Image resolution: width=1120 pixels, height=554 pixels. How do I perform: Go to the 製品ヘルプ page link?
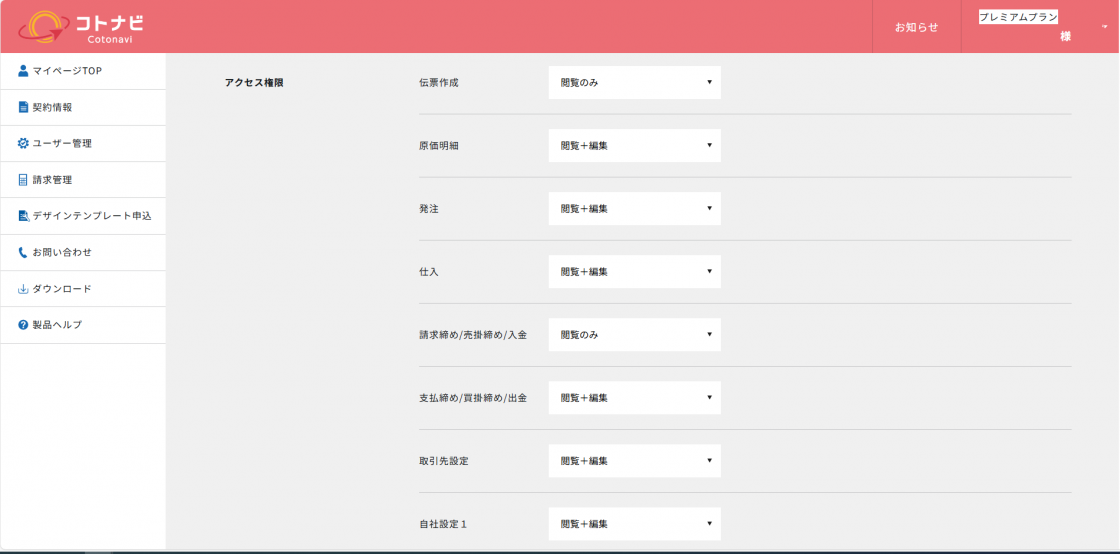click(57, 325)
